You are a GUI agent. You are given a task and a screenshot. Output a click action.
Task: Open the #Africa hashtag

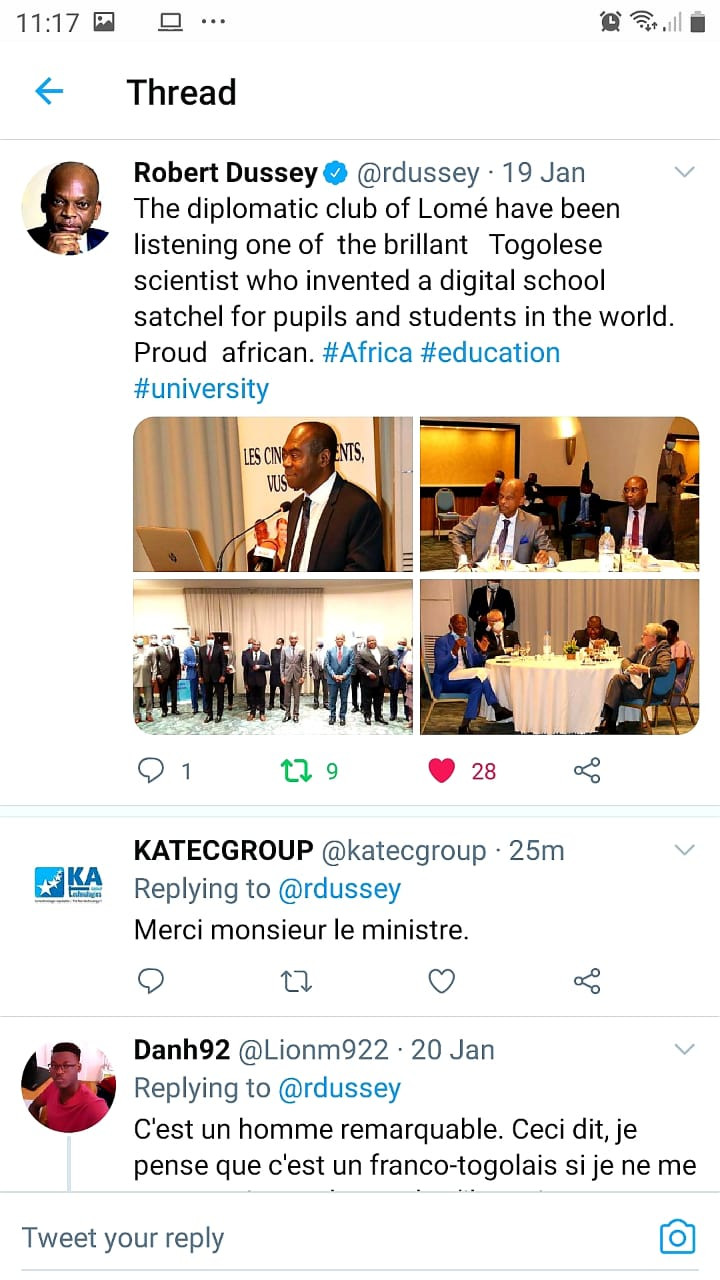[367, 353]
